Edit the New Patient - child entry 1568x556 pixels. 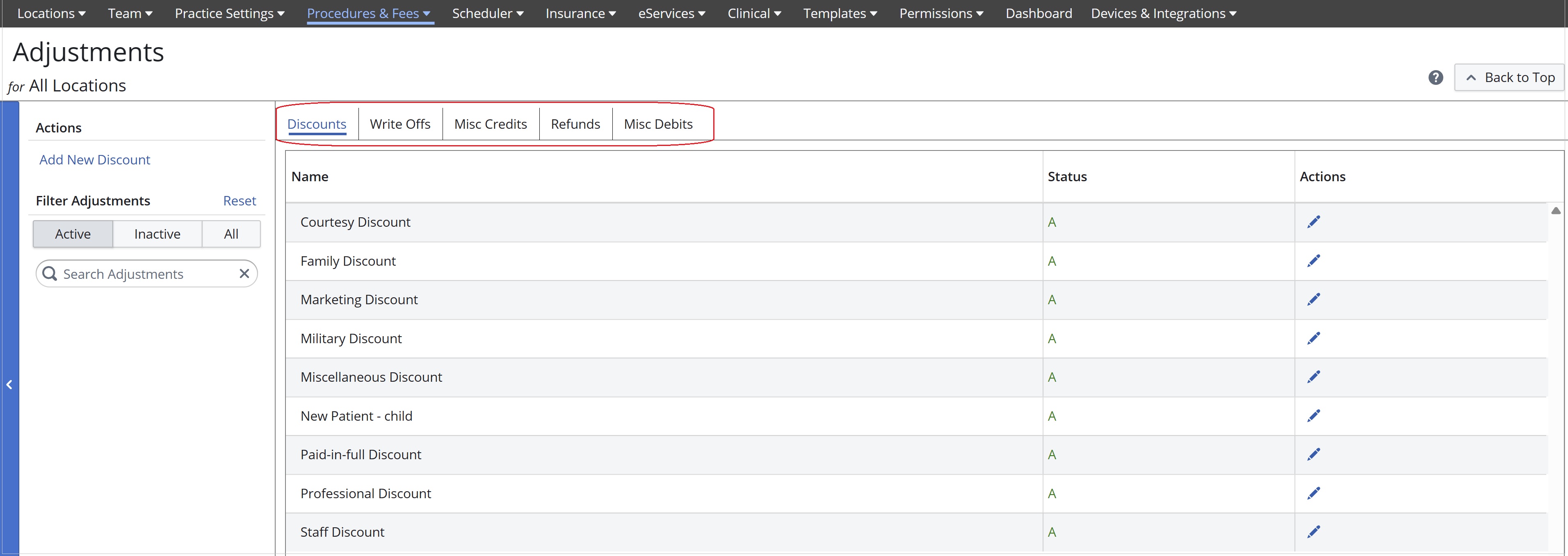[1314, 416]
